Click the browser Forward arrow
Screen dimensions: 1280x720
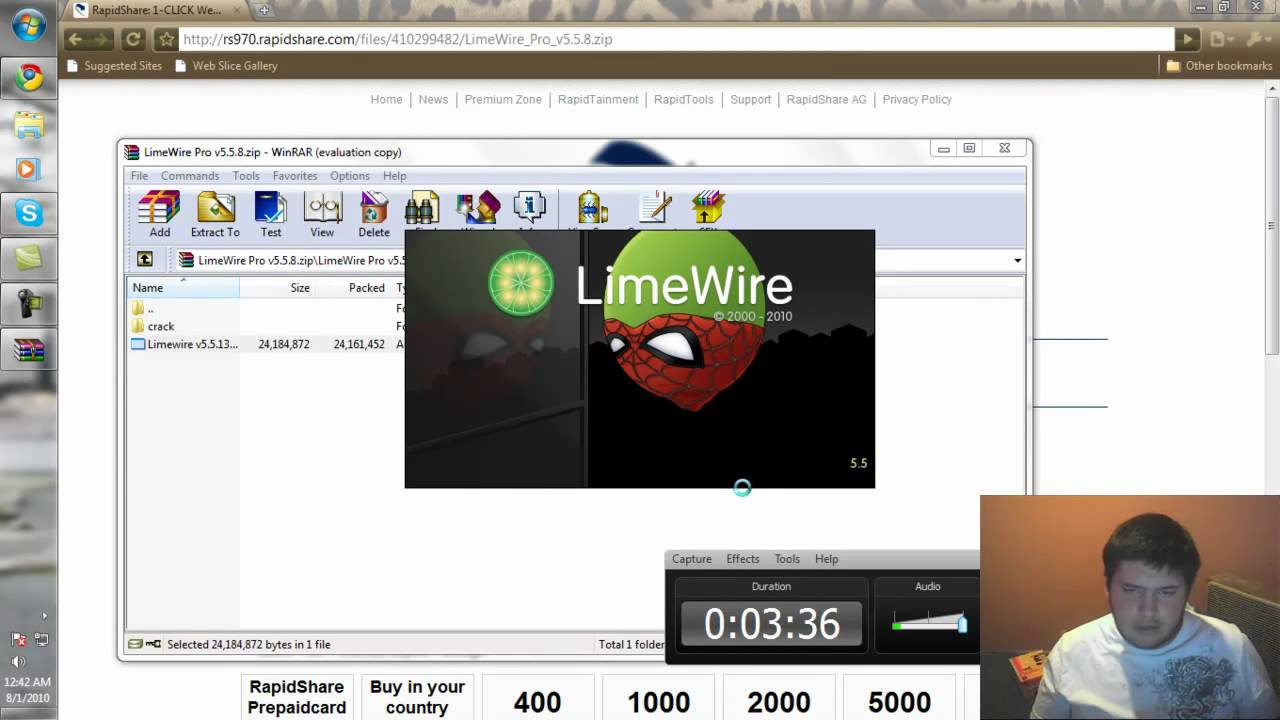101,40
